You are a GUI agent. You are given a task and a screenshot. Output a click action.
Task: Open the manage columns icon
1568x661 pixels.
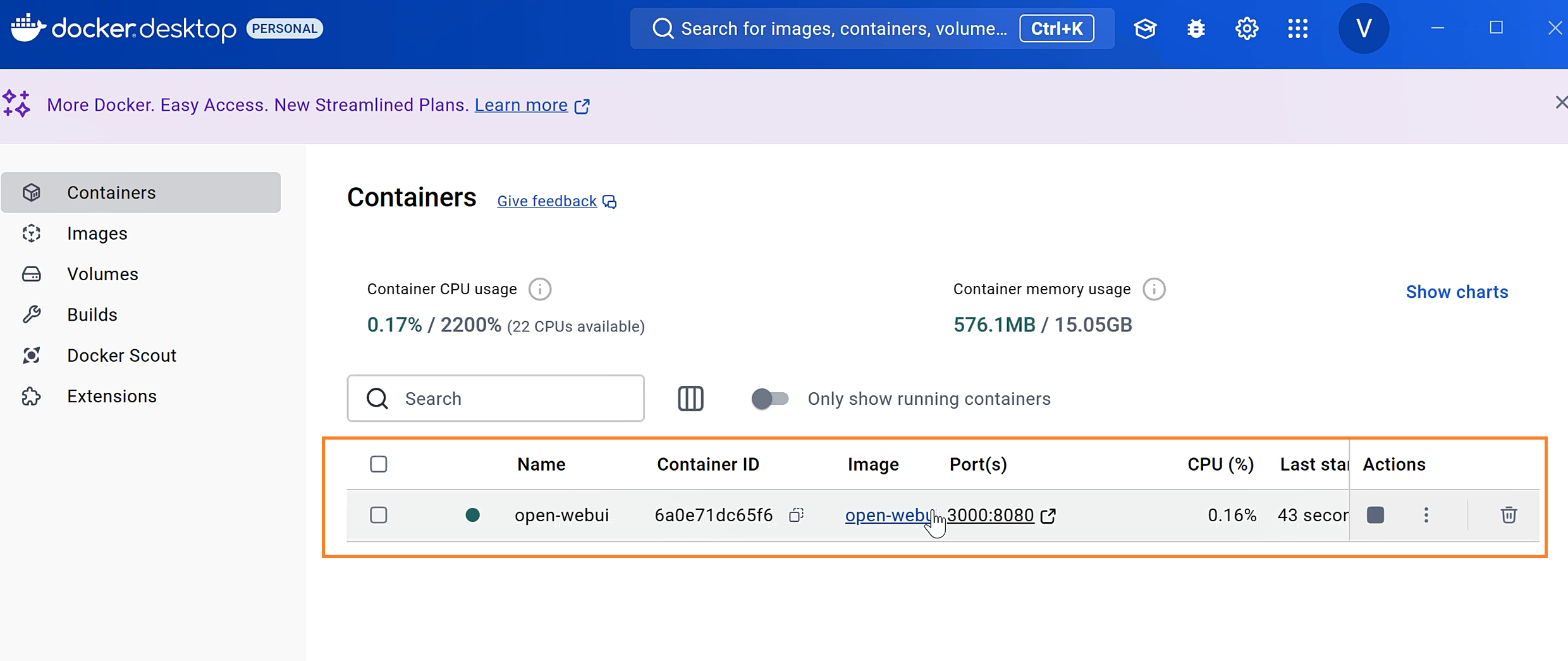[690, 398]
